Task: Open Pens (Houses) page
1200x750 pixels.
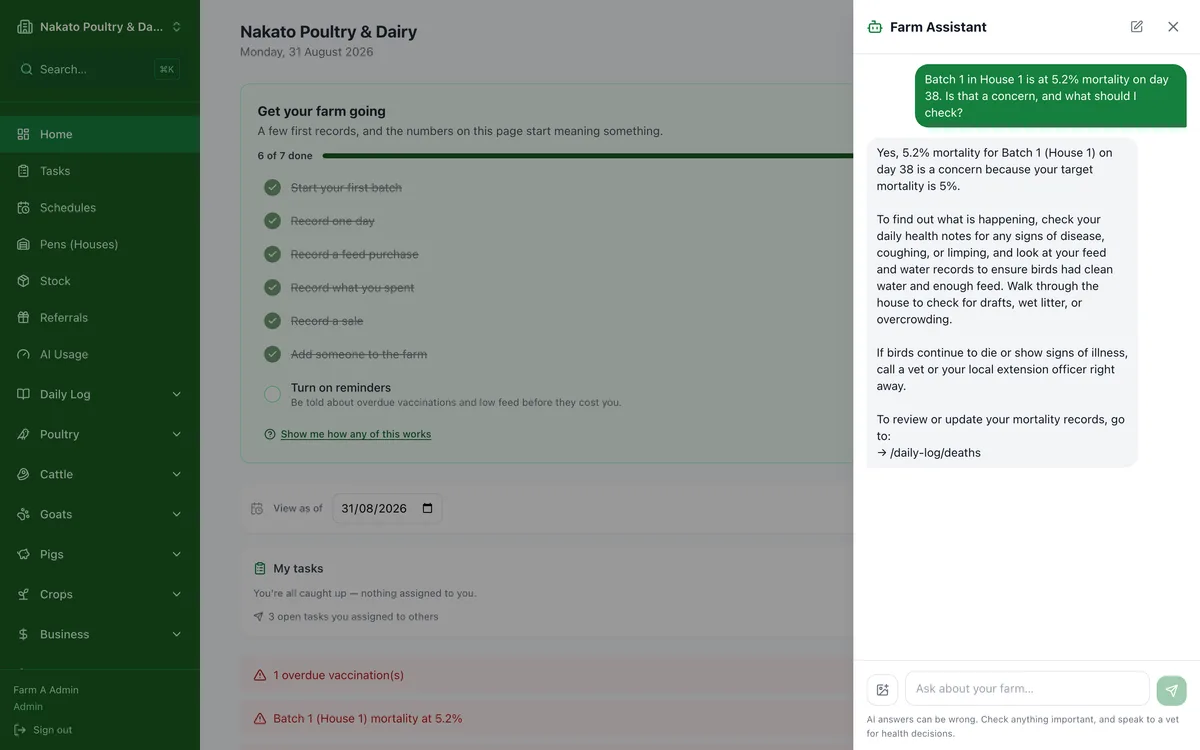Action: tap(100, 244)
